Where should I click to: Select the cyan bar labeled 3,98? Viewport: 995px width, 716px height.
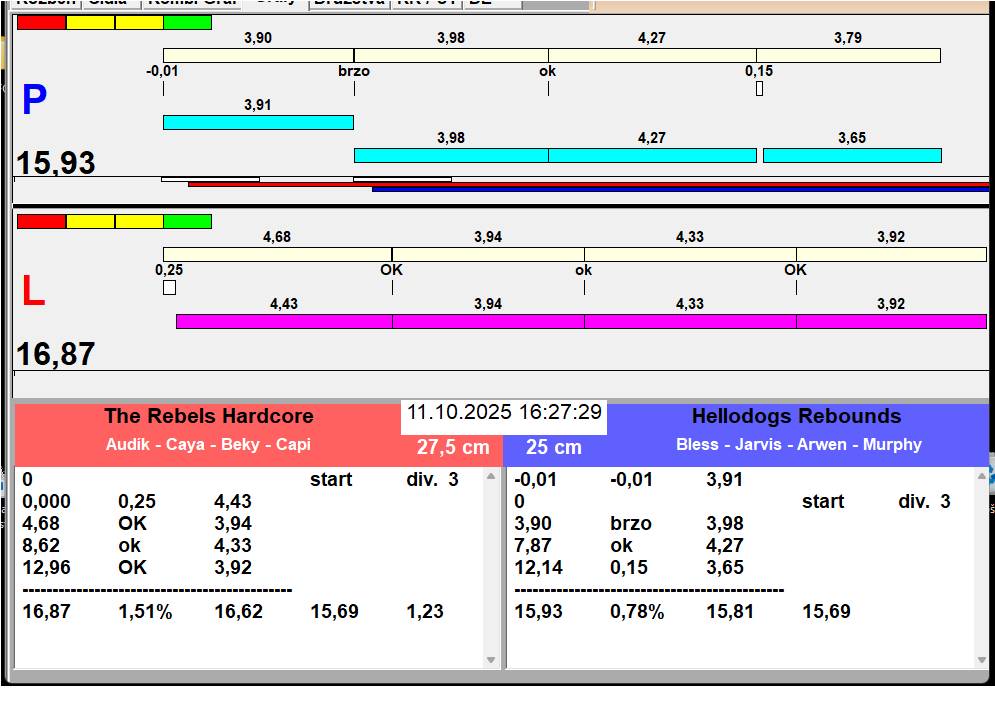(451, 155)
